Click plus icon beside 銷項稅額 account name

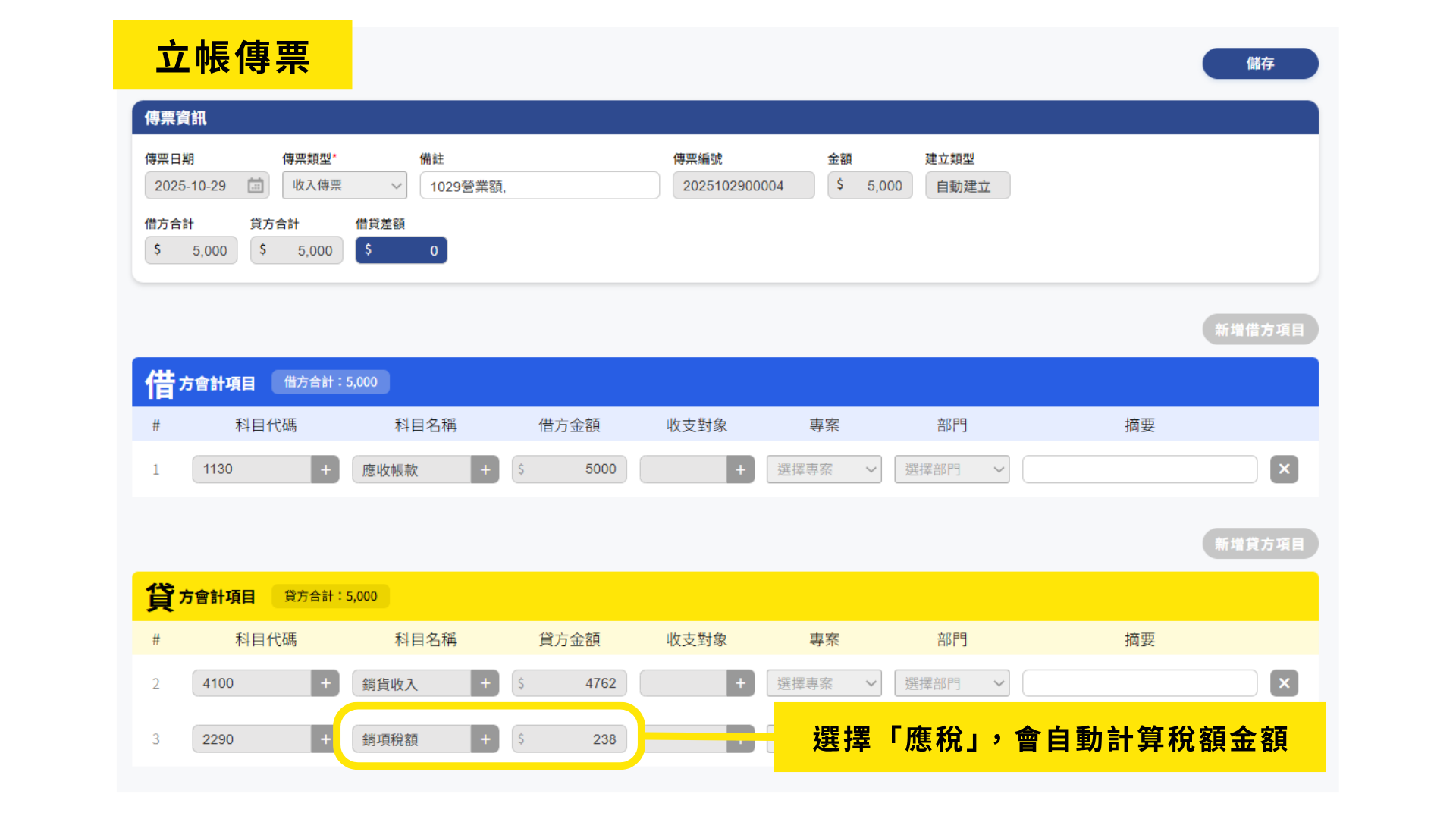485,739
